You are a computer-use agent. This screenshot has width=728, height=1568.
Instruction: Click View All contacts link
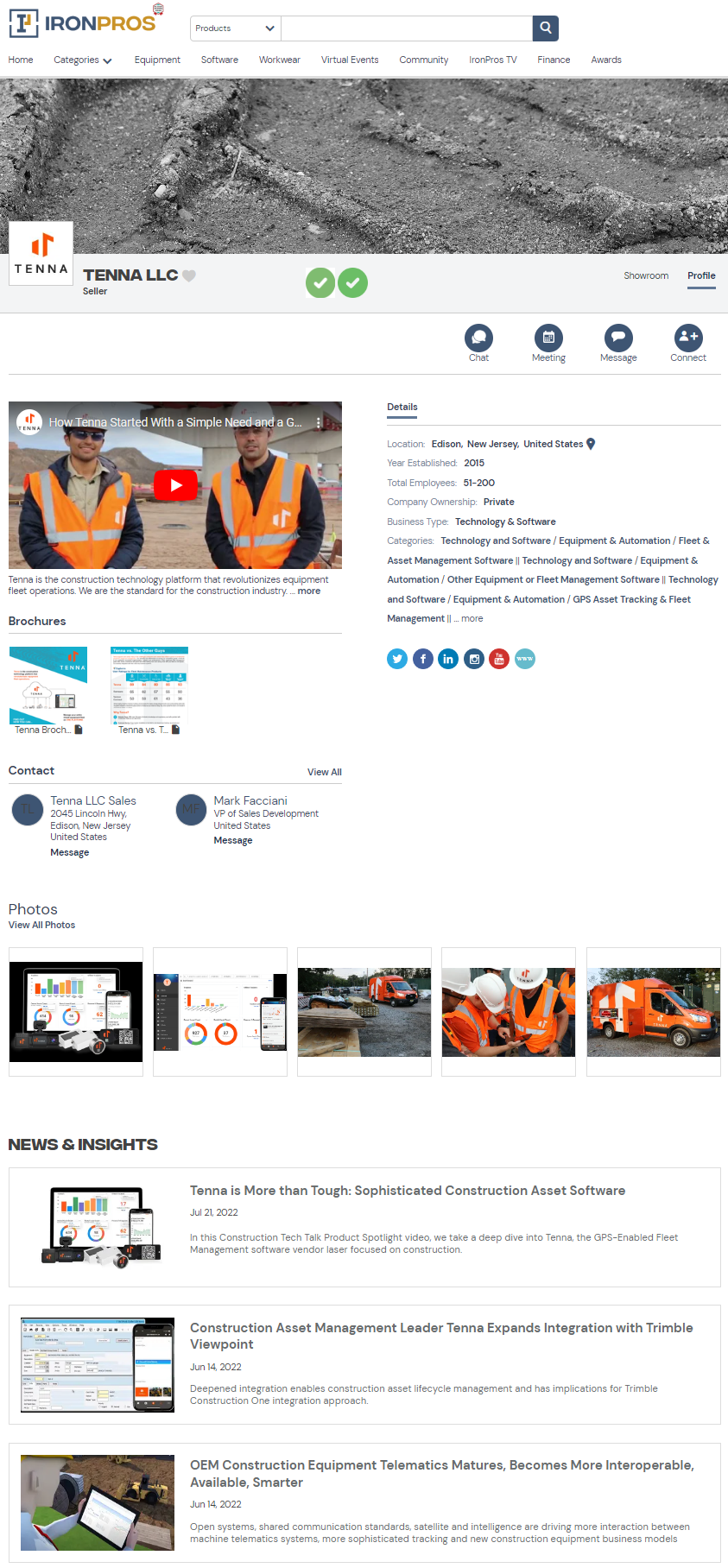coord(325,773)
